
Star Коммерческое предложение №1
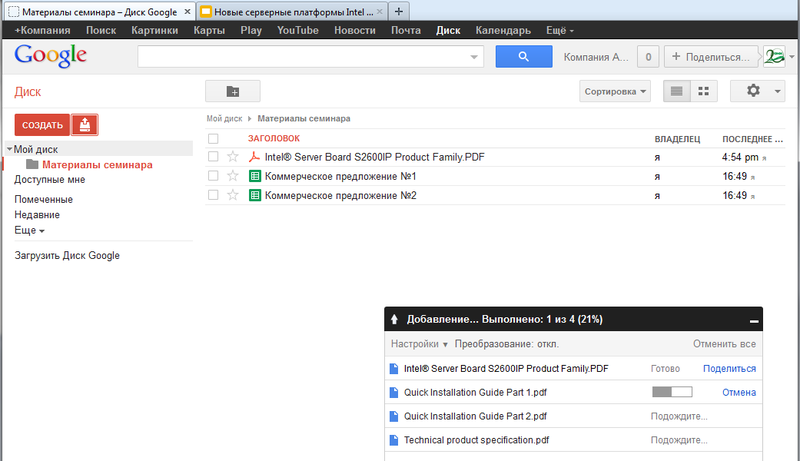coord(233,176)
